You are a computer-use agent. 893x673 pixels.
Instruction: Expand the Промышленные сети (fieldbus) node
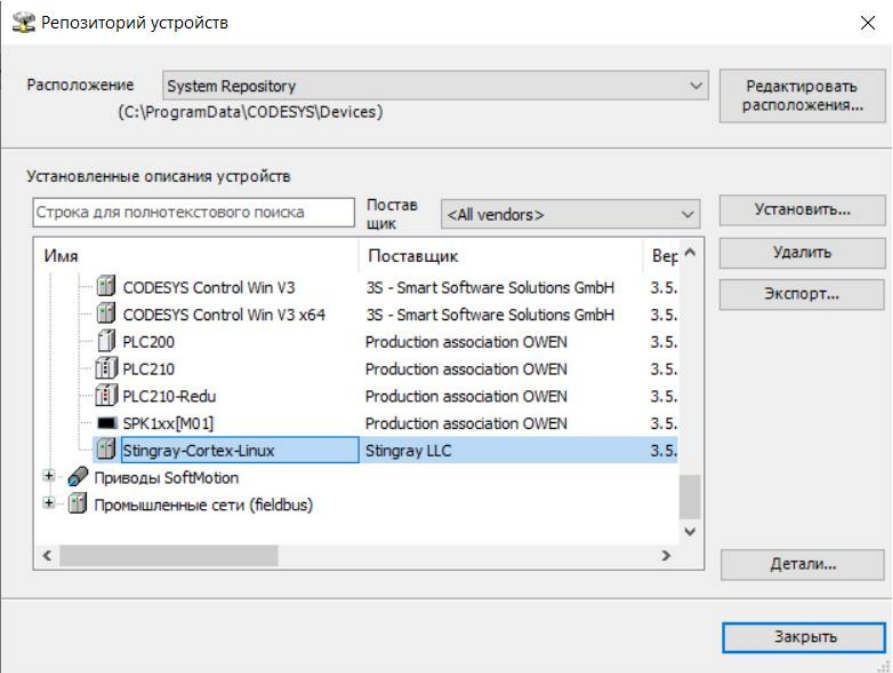[x=49, y=505]
